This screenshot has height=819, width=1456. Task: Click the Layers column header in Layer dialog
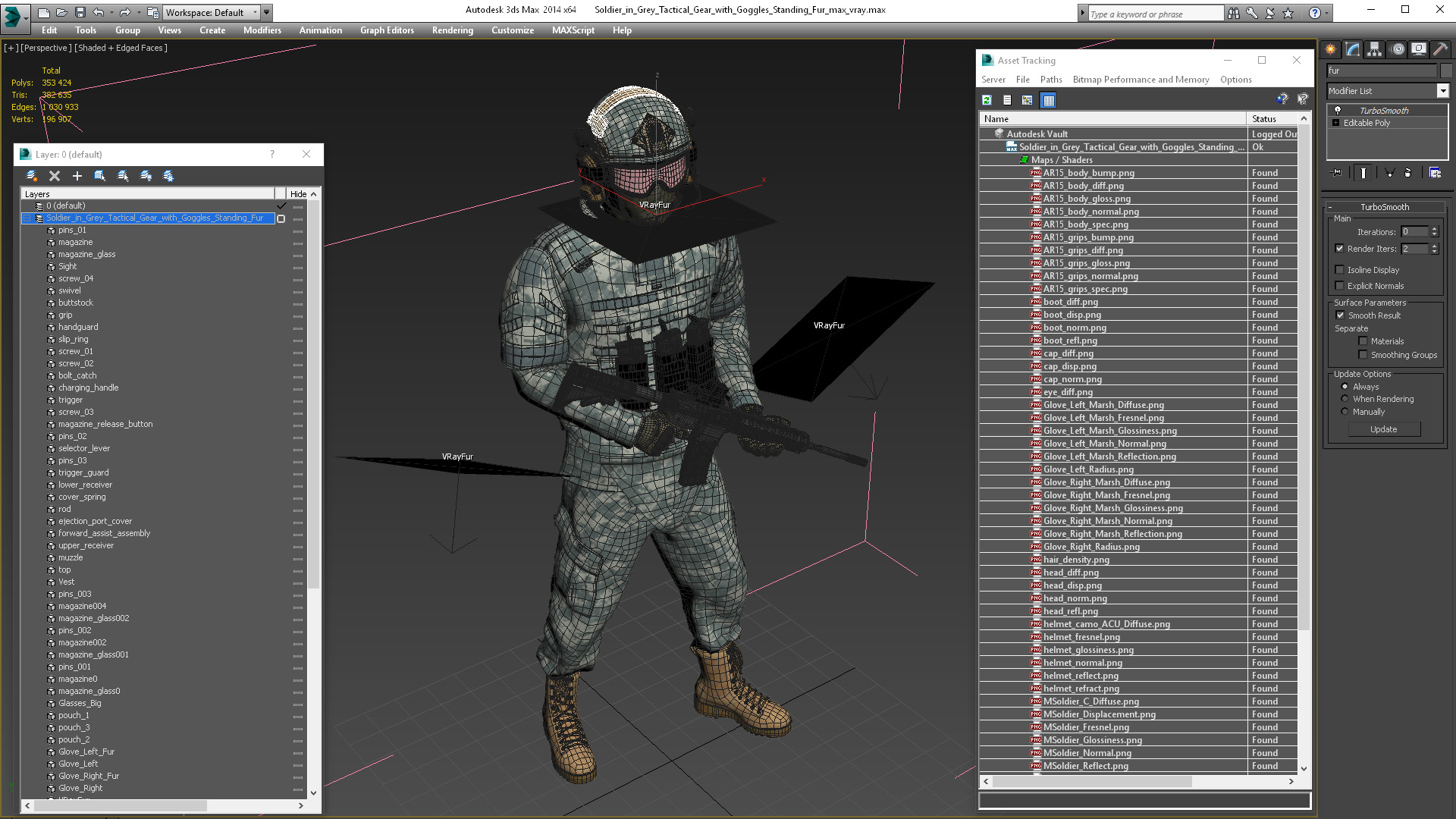coord(148,194)
